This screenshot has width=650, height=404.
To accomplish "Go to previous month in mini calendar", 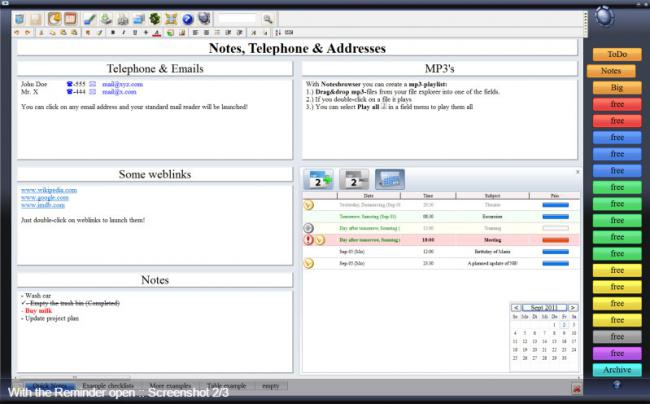I will [x=516, y=307].
